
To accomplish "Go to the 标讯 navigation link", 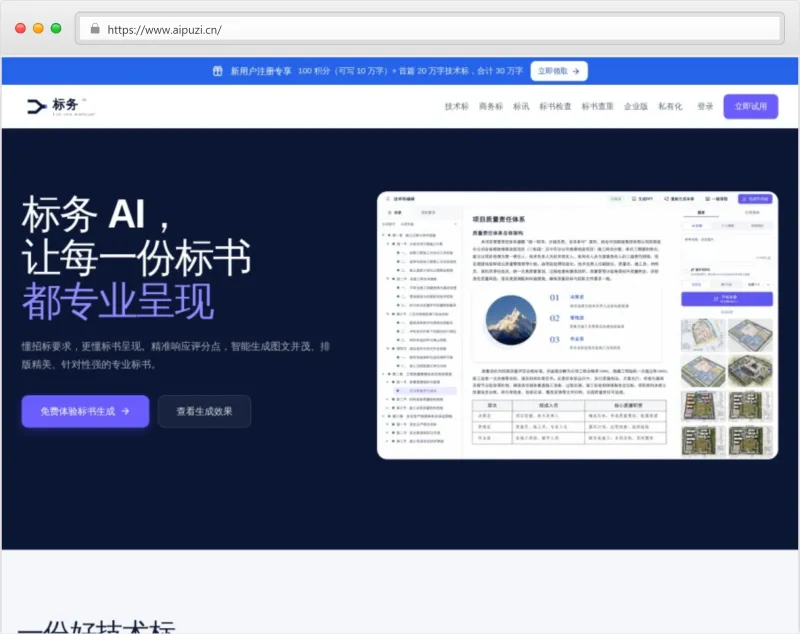I will pos(521,106).
